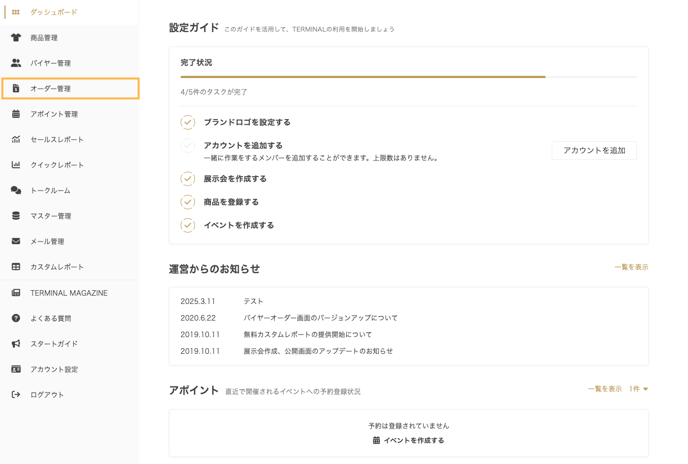
Task: Open TERMINAL MAGAZINE link in sidebar
Action: (x=69, y=293)
